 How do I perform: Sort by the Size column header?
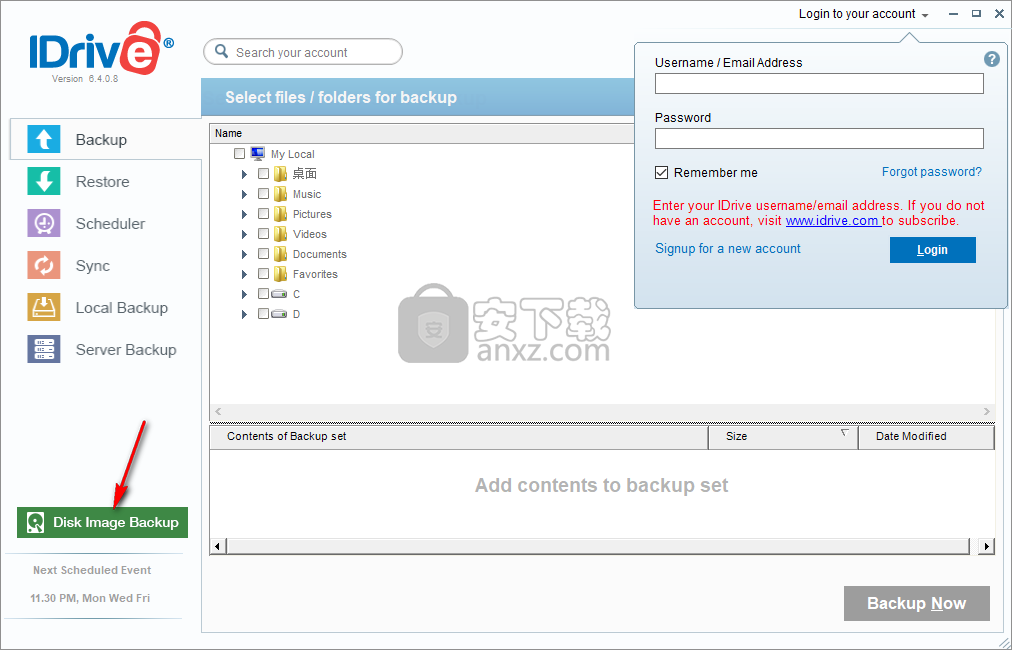click(783, 436)
